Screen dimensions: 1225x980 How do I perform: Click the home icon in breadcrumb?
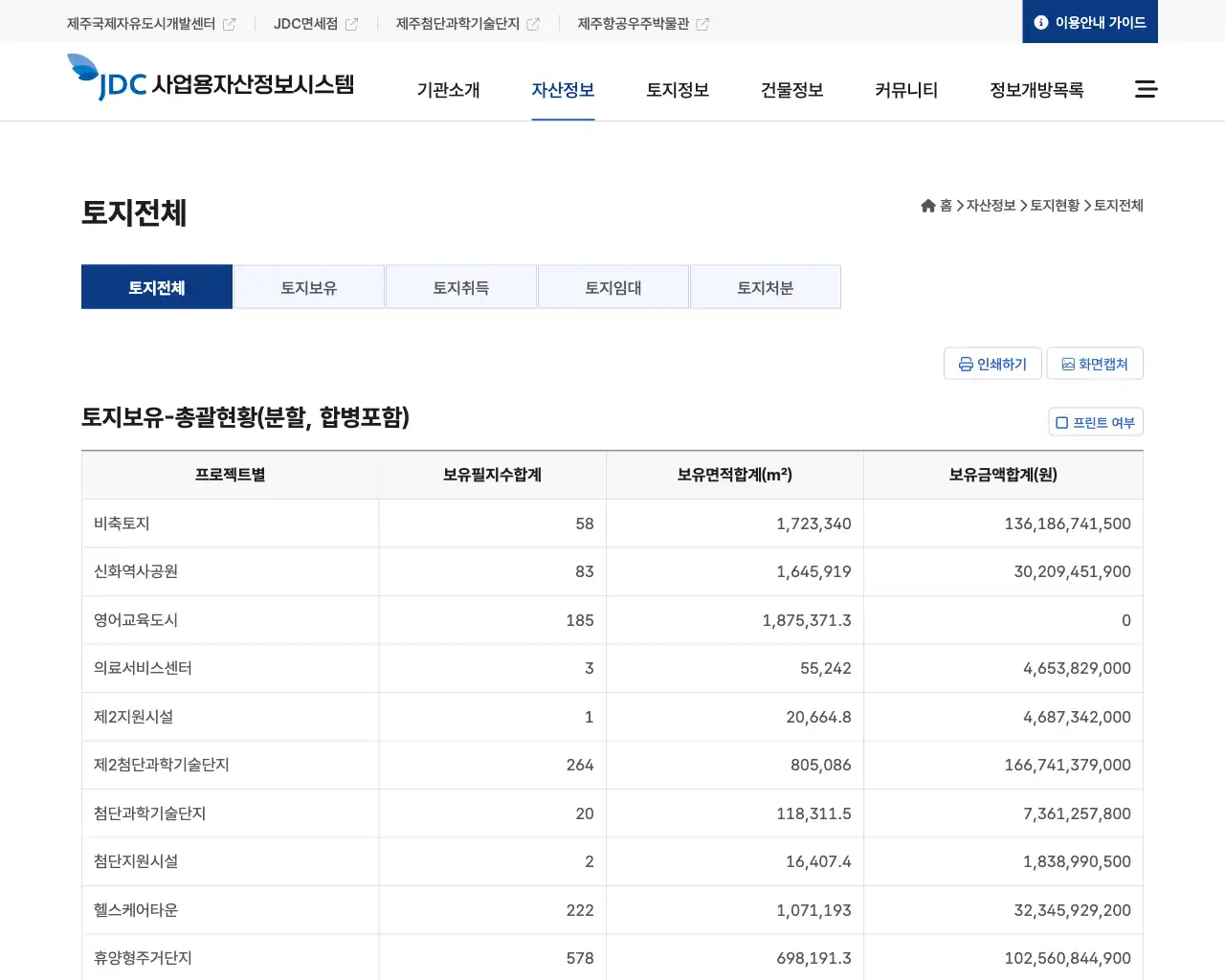tap(927, 206)
